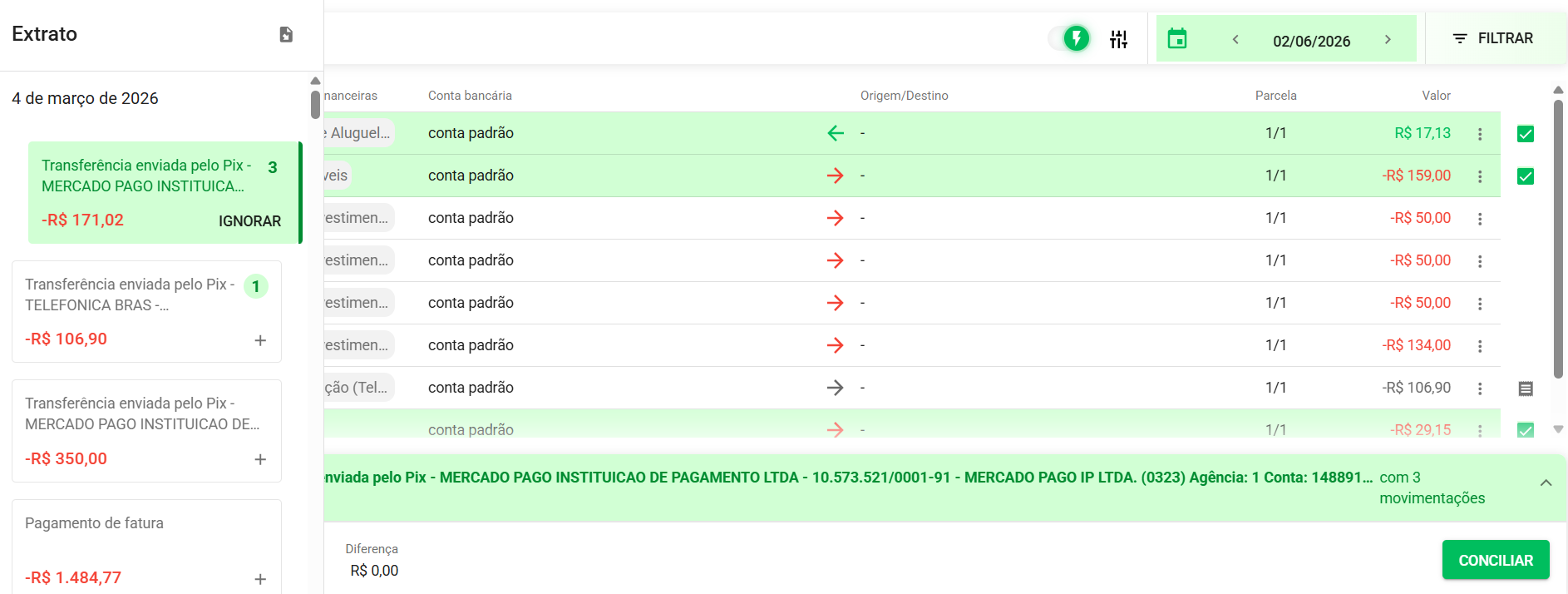Click the Tel category chip on -R$ 106,90 row
Viewport: 1568px width, 594px height.
[x=358, y=388]
